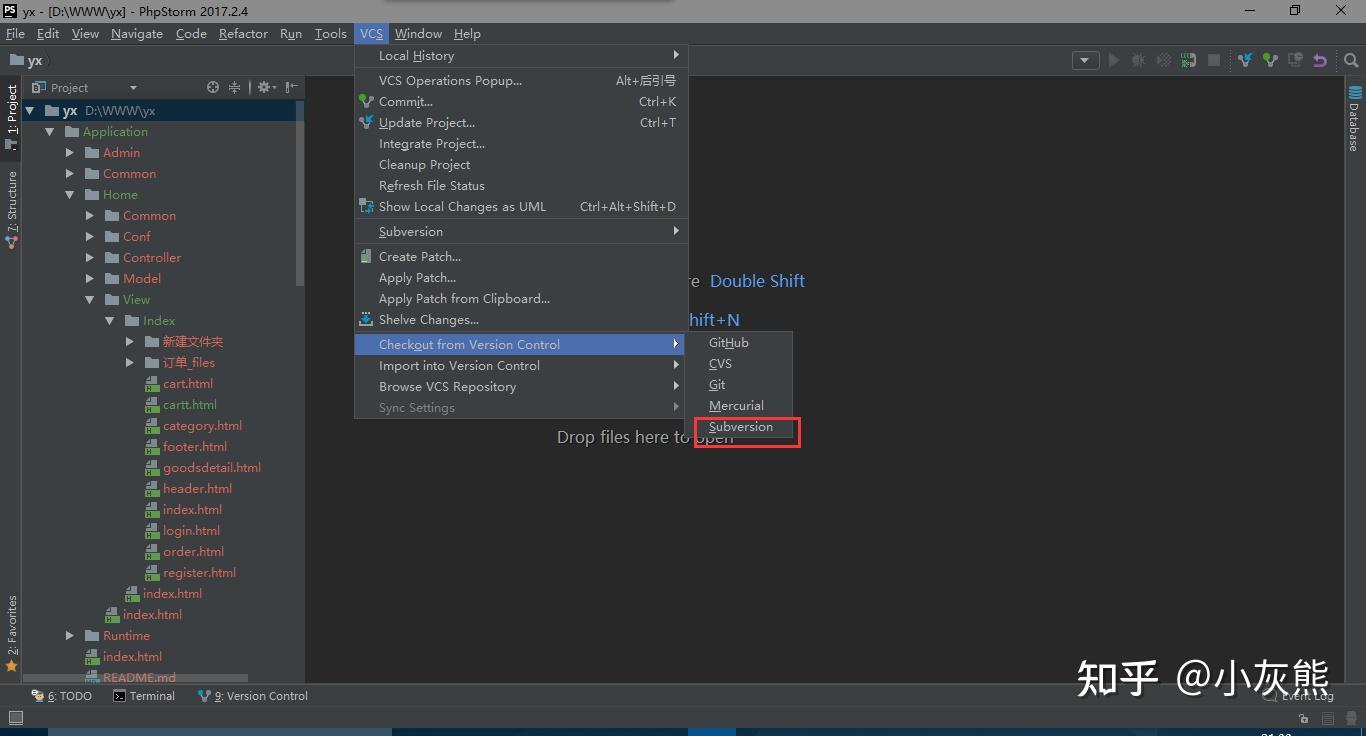Expand the Controller folder
Image resolution: width=1366 pixels, height=736 pixels.
(90, 257)
